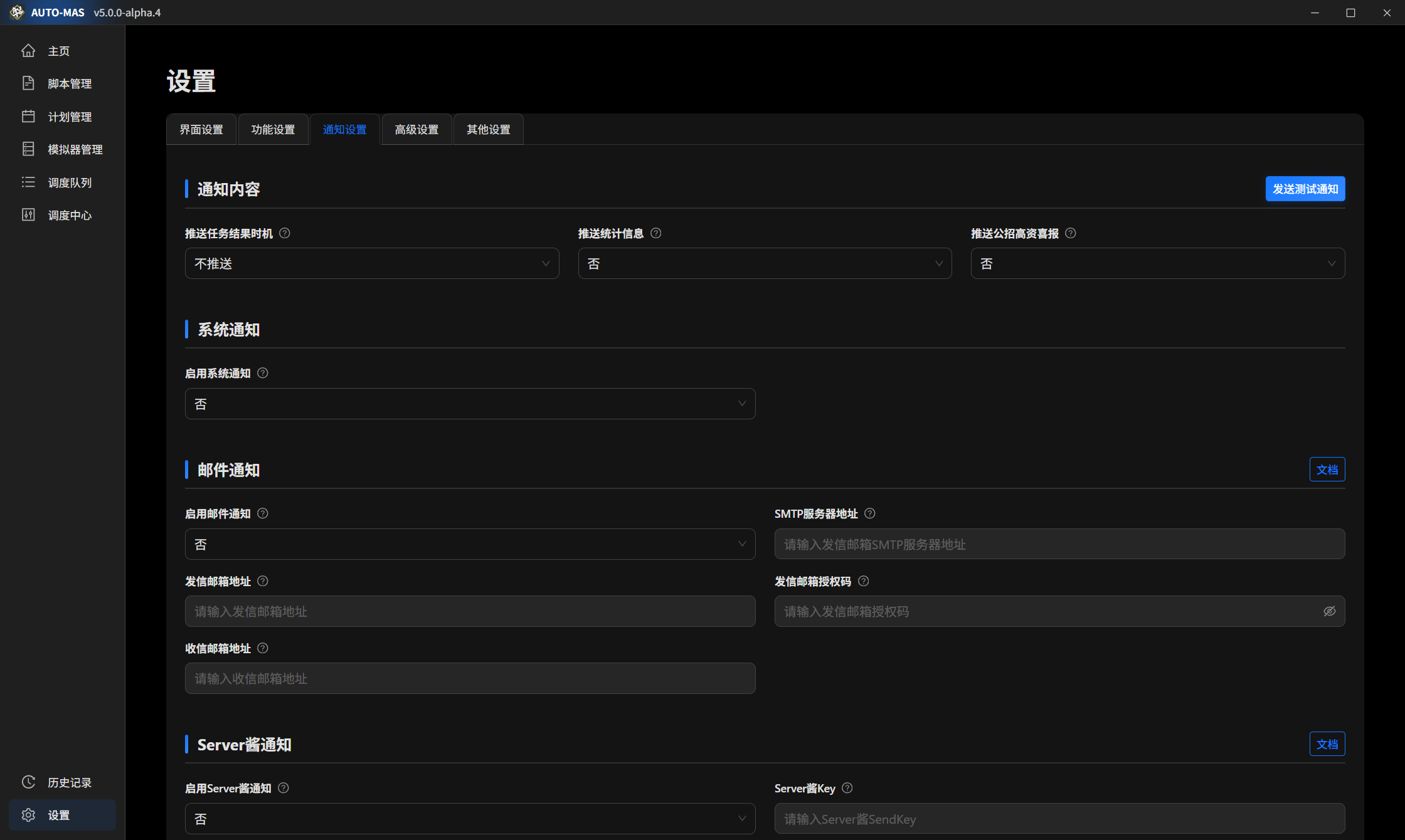Toggle password visibility in 发信邮箱授权码 field
This screenshot has height=840, width=1405.
coord(1329,611)
